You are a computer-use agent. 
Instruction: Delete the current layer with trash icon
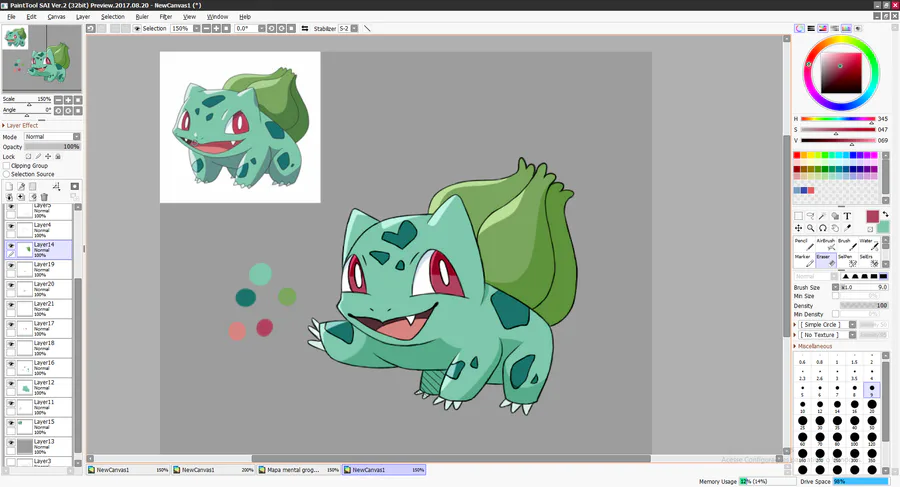click(44, 197)
